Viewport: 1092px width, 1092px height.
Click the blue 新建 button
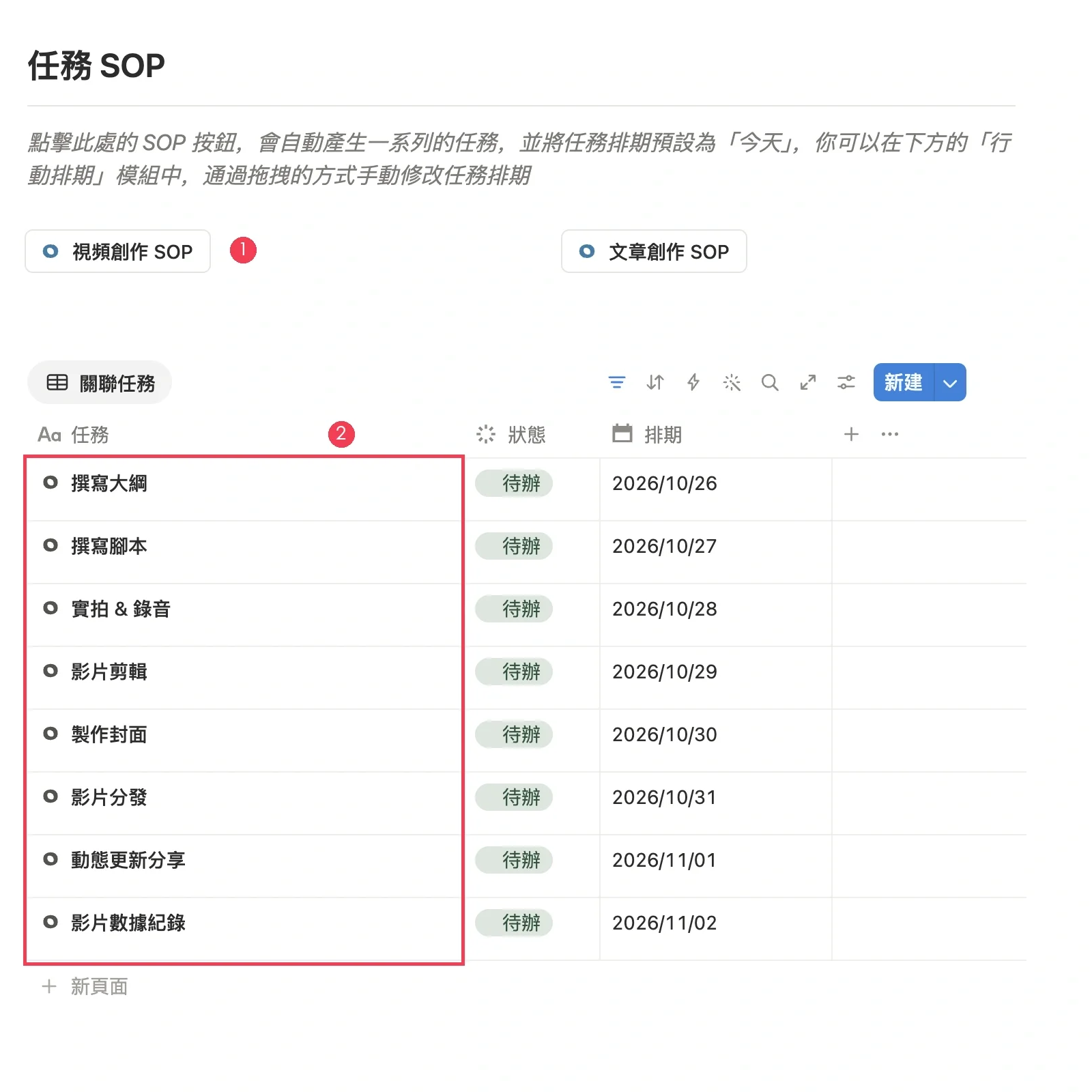click(x=904, y=382)
